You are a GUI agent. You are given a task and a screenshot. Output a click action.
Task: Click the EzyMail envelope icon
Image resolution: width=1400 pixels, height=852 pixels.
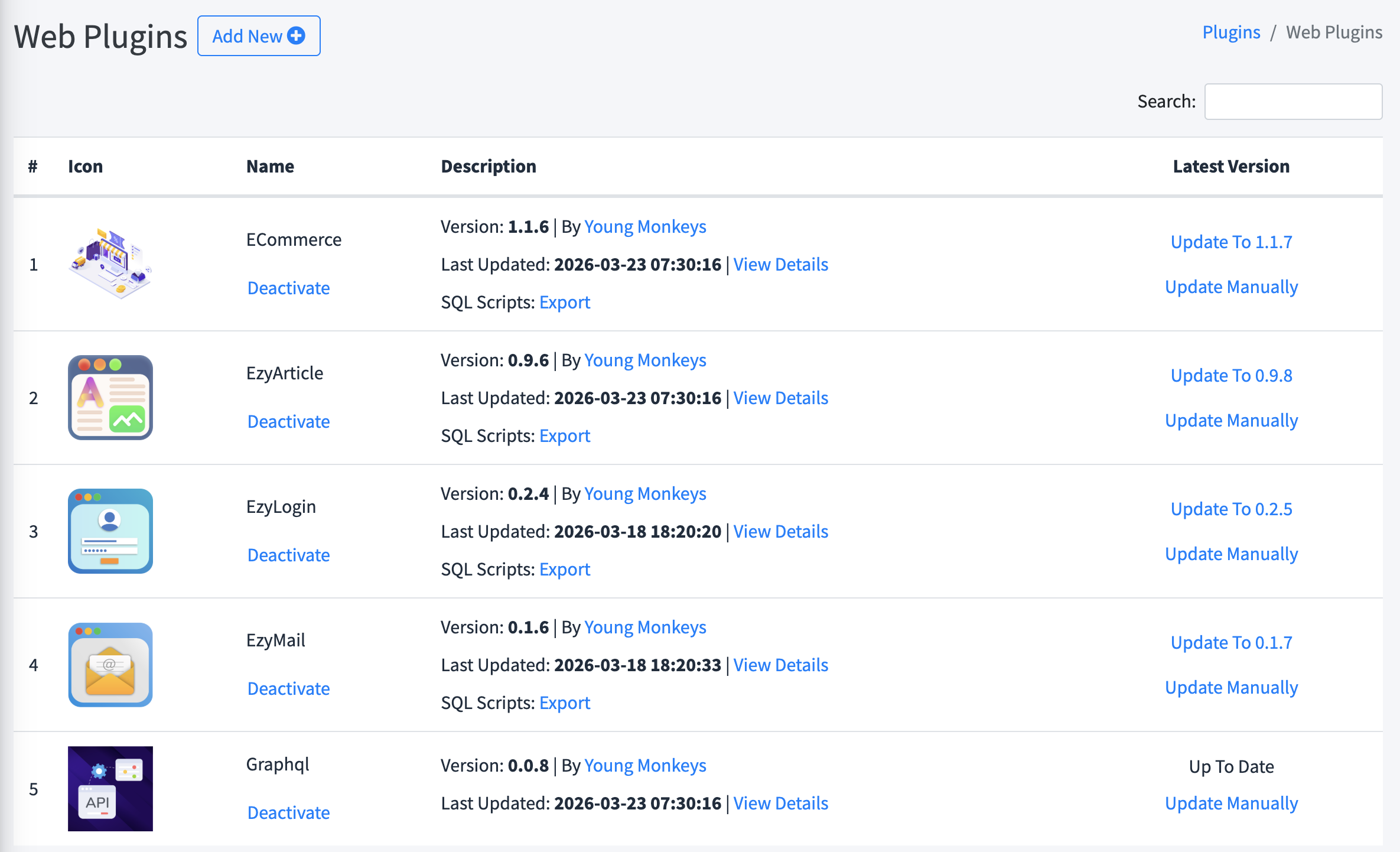point(110,664)
